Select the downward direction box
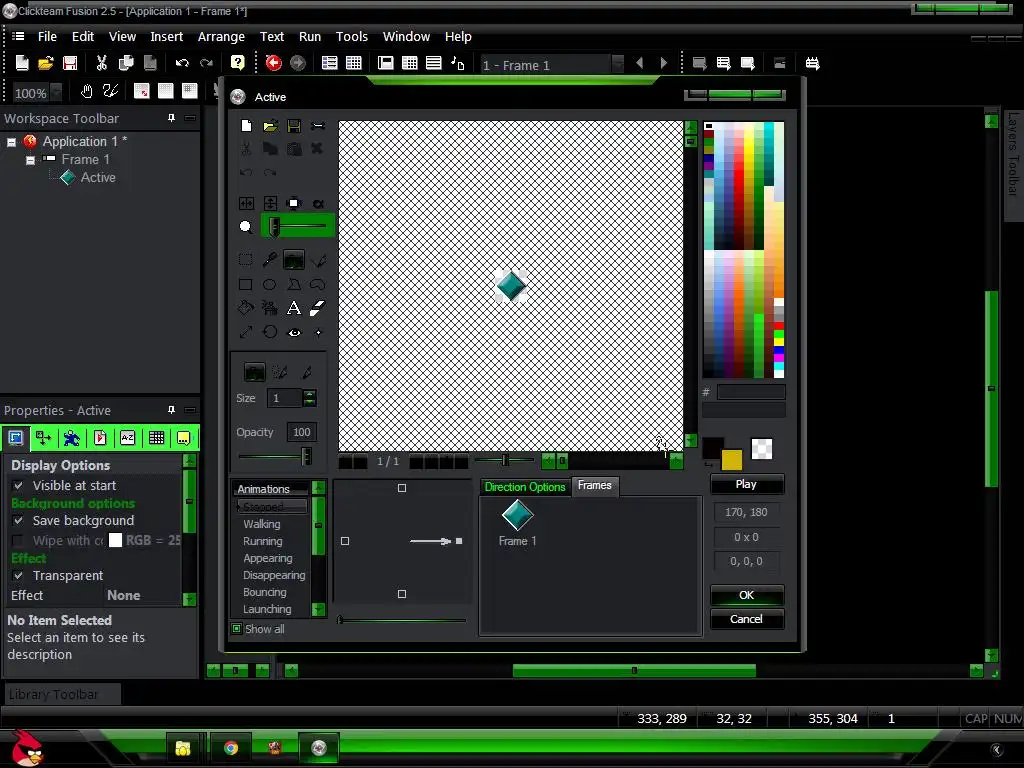Viewport: 1024px width, 768px height. pos(402,594)
